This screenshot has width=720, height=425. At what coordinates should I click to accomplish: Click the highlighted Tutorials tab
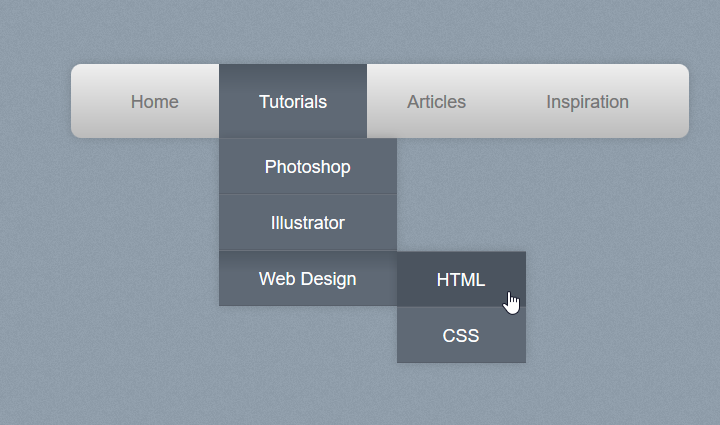click(293, 101)
